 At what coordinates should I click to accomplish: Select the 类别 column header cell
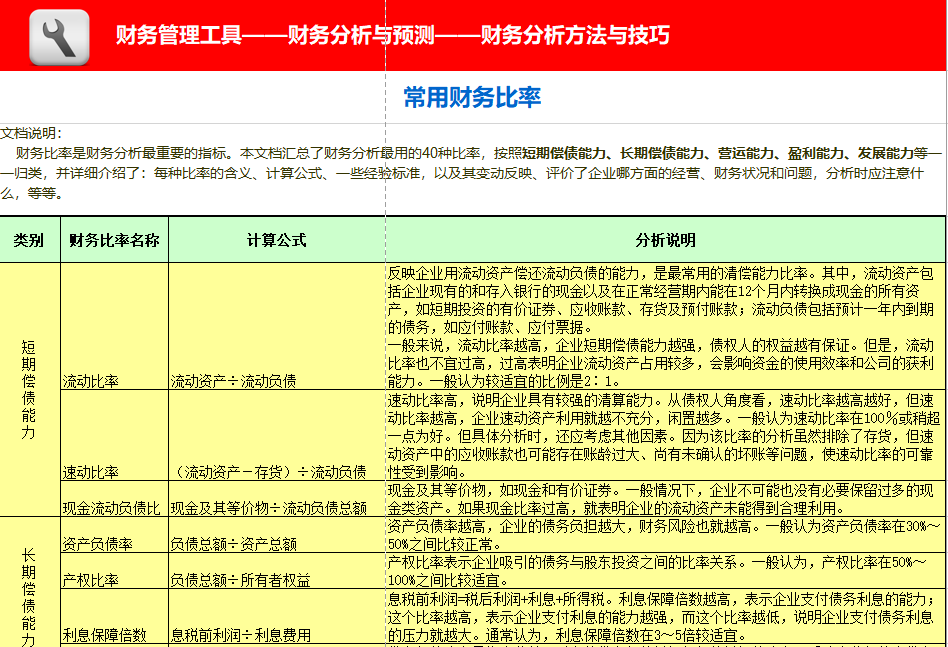pyautogui.click(x=30, y=239)
